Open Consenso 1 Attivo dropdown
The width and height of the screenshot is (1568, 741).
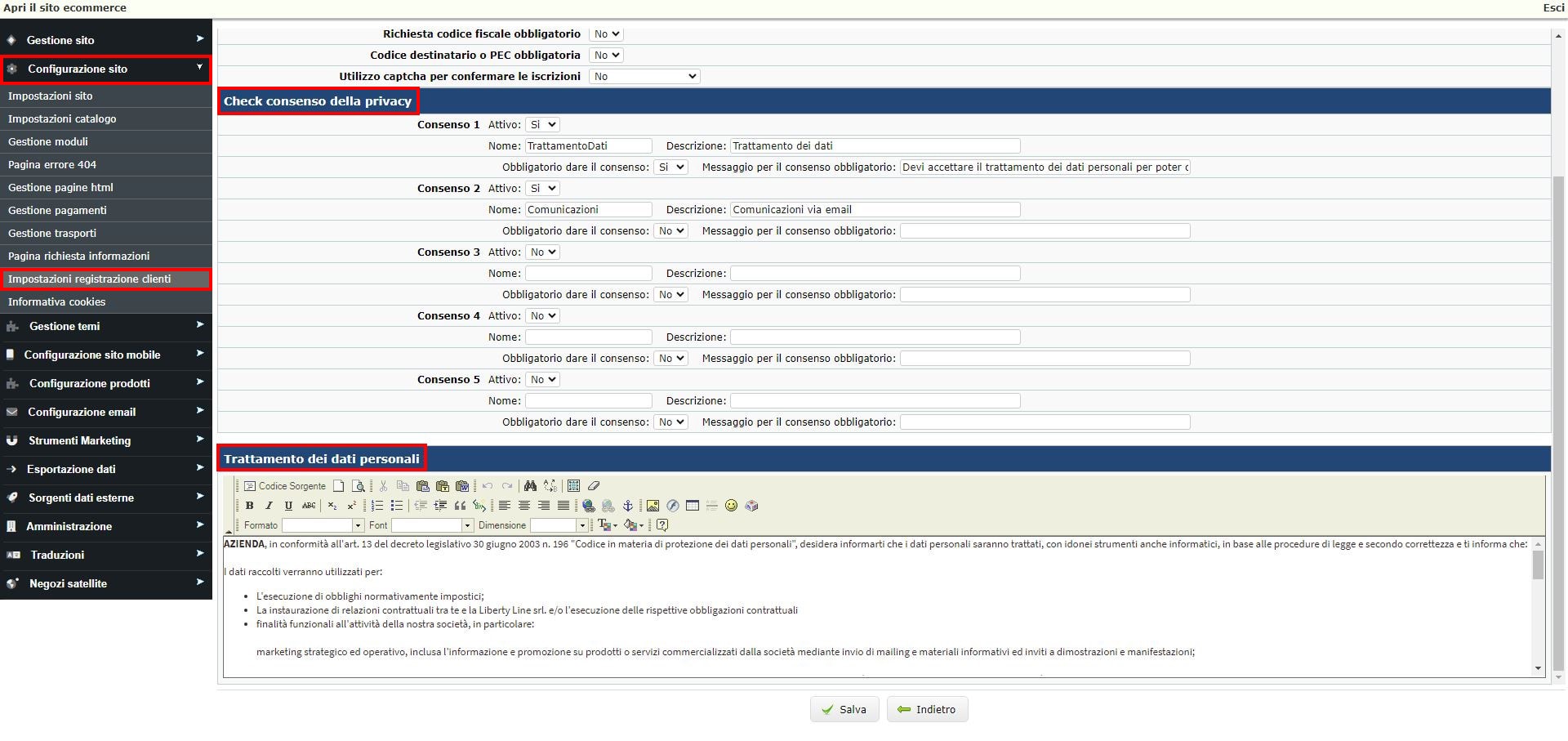click(x=542, y=124)
